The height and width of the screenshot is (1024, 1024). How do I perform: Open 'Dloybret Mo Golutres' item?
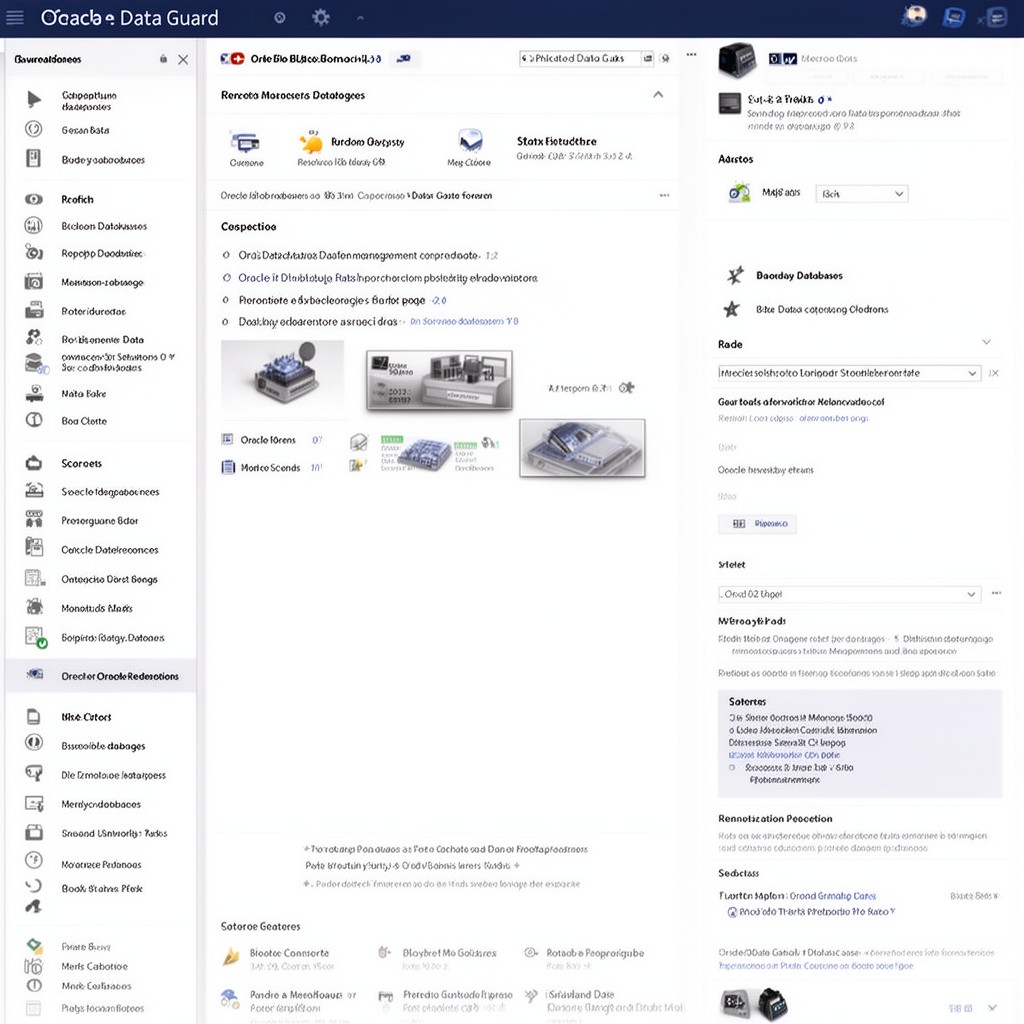(x=449, y=953)
